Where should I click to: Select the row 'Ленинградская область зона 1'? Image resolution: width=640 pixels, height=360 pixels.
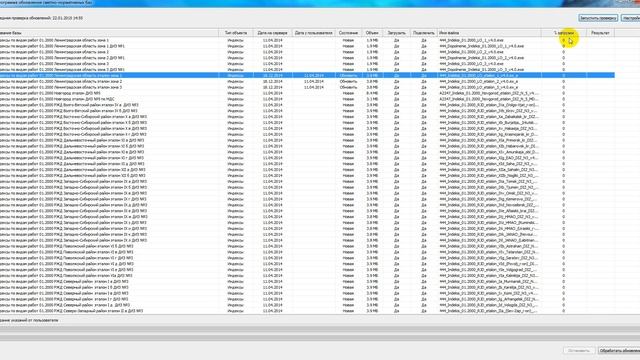[307, 40]
